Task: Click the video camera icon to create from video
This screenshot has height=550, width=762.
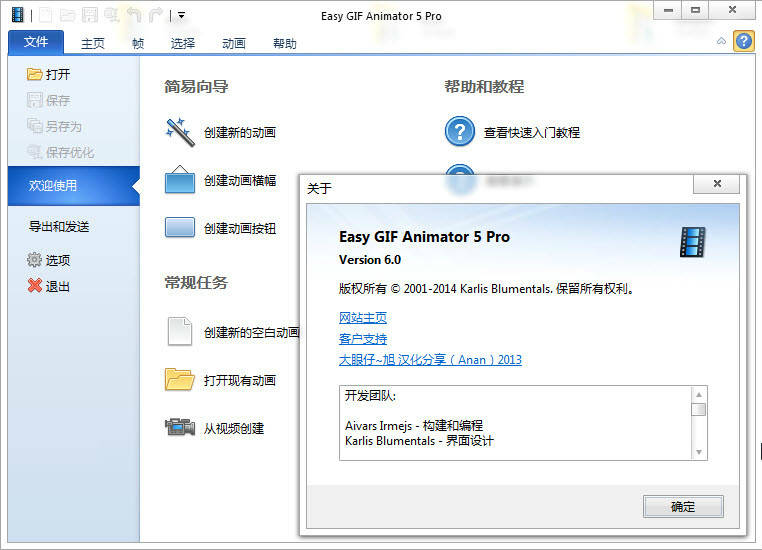Action: pos(180,427)
